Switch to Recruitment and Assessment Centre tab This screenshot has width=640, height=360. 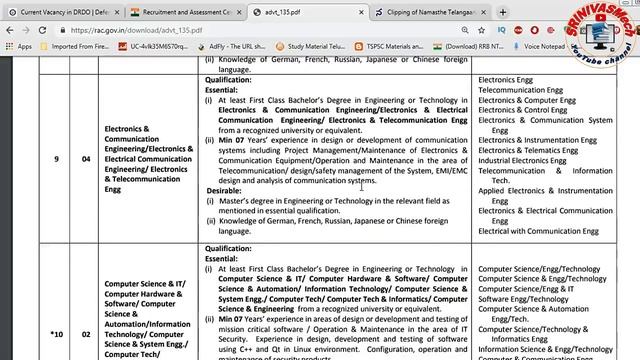(187, 12)
